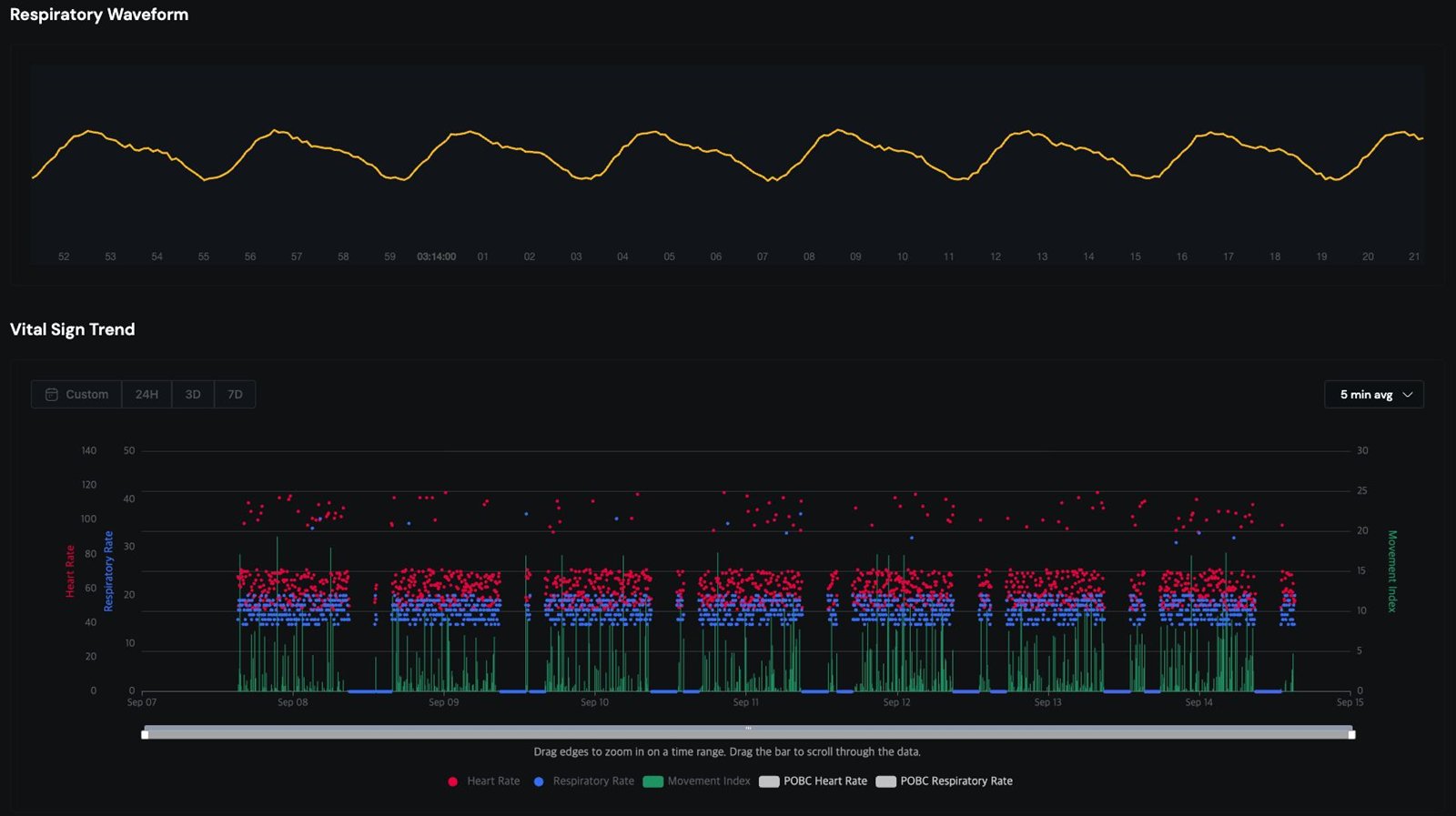
Task: Click the Sep 14 axis label
Action: (1198, 702)
